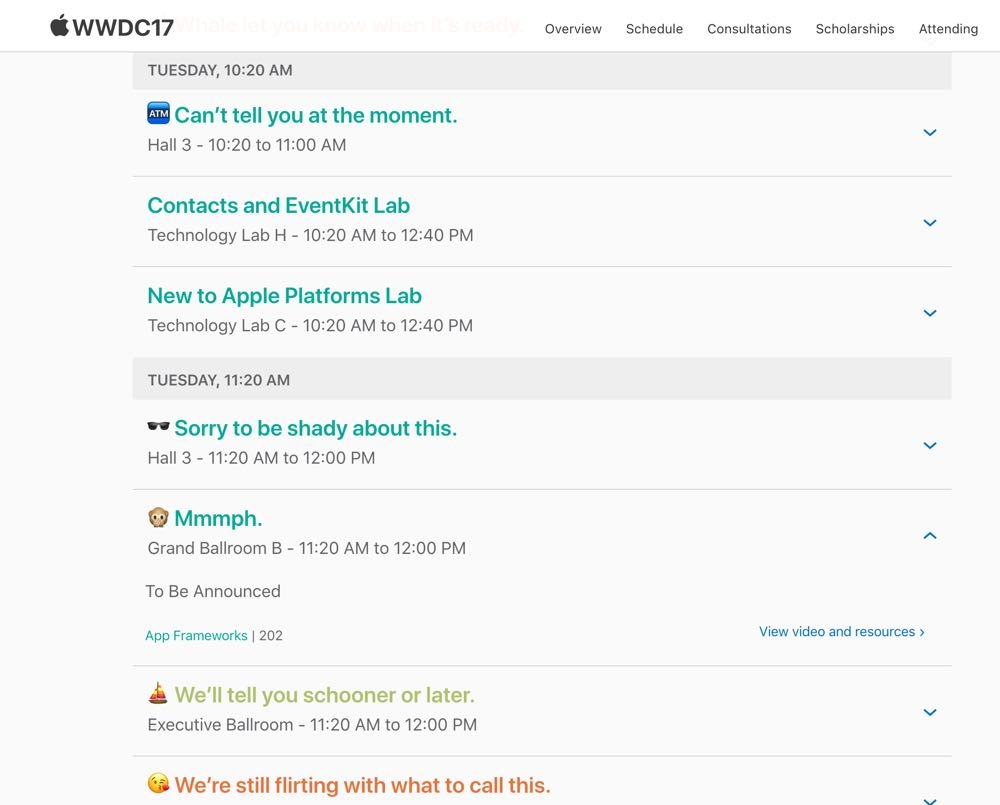Expand the schooner or later session

[930, 712]
